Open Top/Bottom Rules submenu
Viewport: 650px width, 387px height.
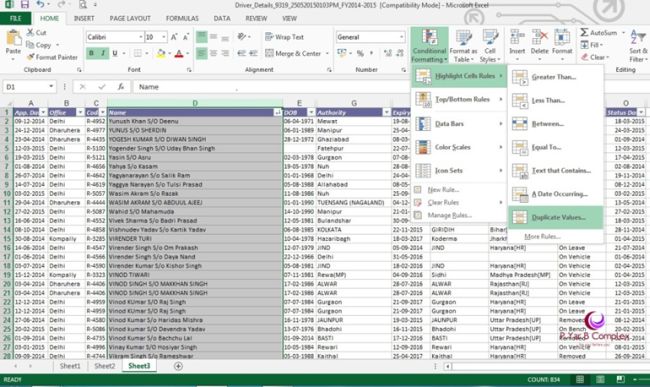click(459, 99)
